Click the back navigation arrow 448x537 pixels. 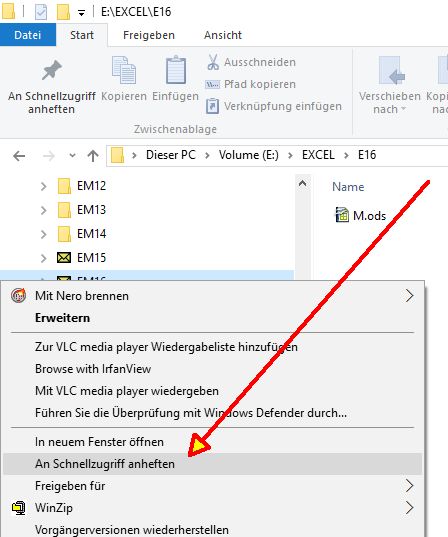tap(19, 156)
